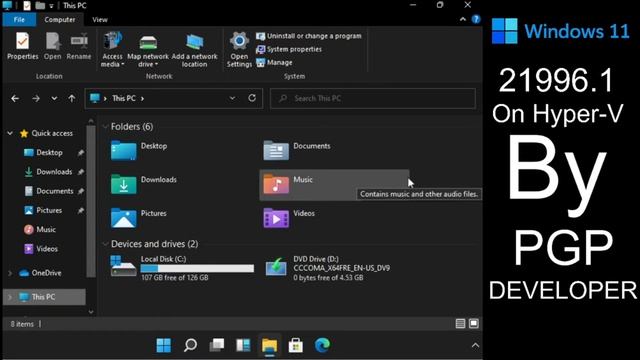Screen dimensions: 640x360
Task: Open Microsoft Store on the taskbar
Action: [x=296, y=345]
